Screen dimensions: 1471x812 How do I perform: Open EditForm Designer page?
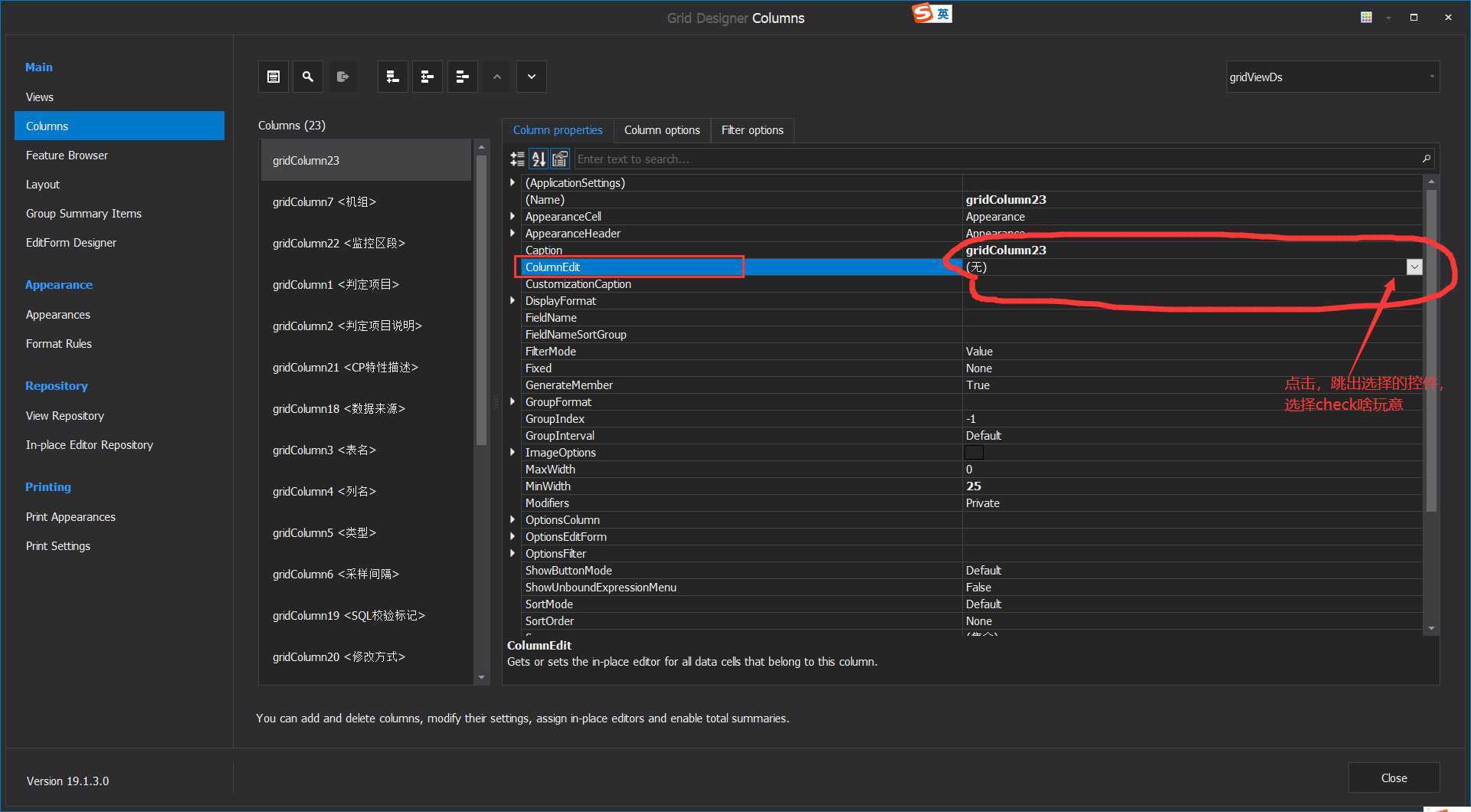point(119,242)
